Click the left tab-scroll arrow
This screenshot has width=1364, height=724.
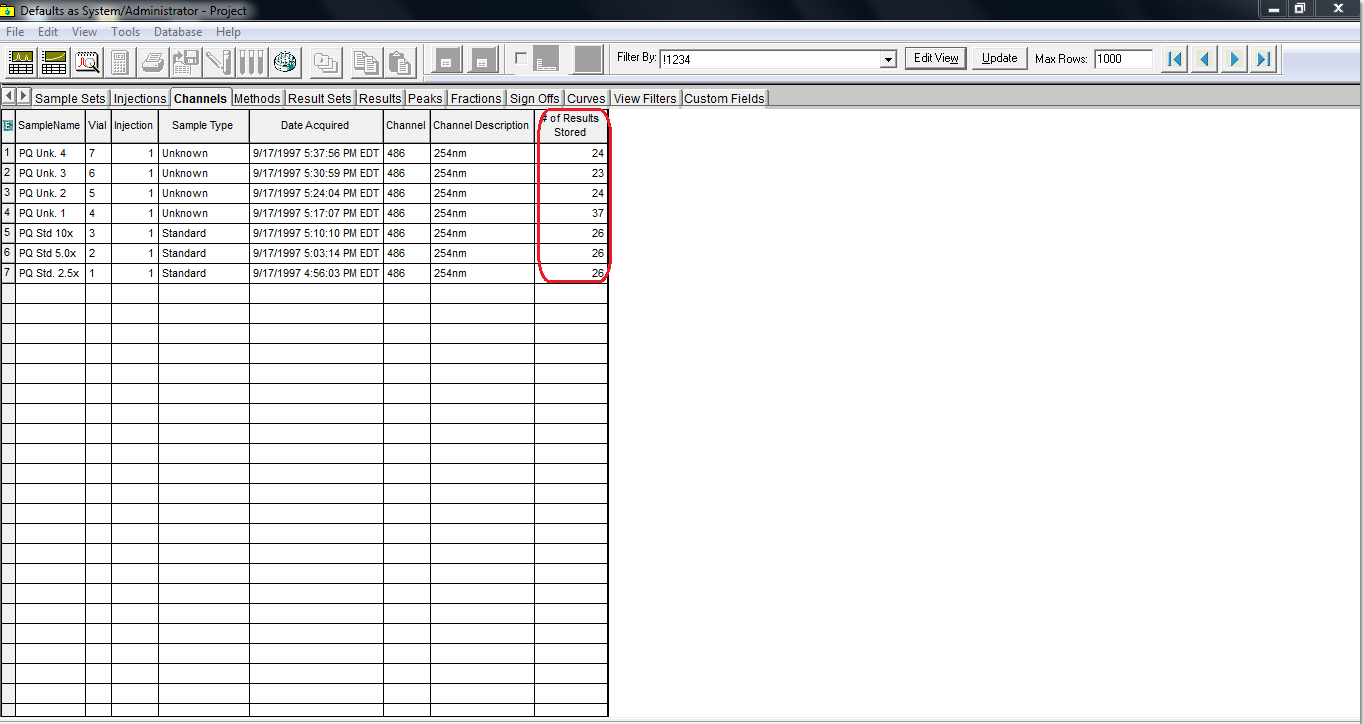8,97
